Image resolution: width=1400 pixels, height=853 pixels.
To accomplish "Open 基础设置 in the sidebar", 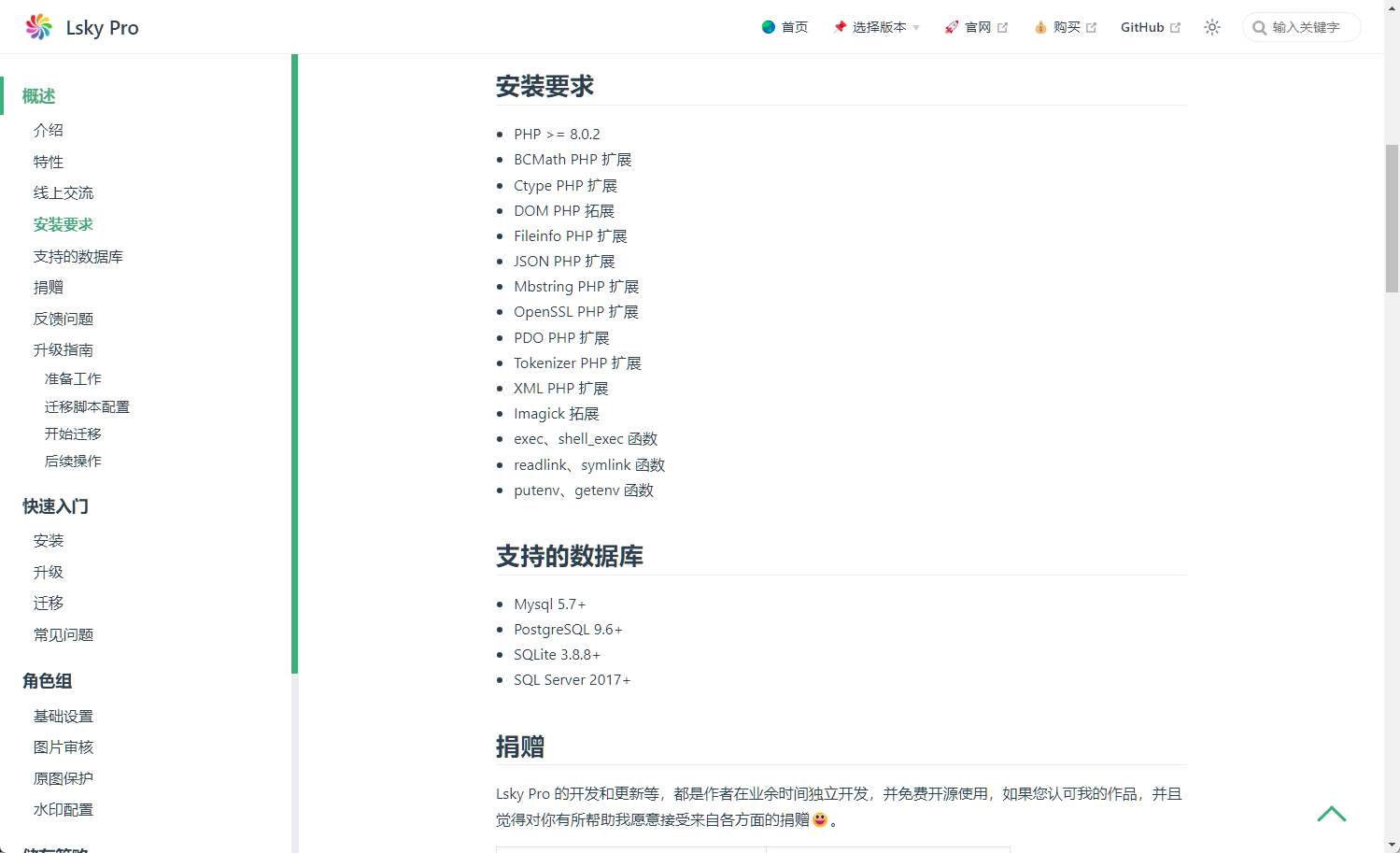I will pyautogui.click(x=64, y=716).
